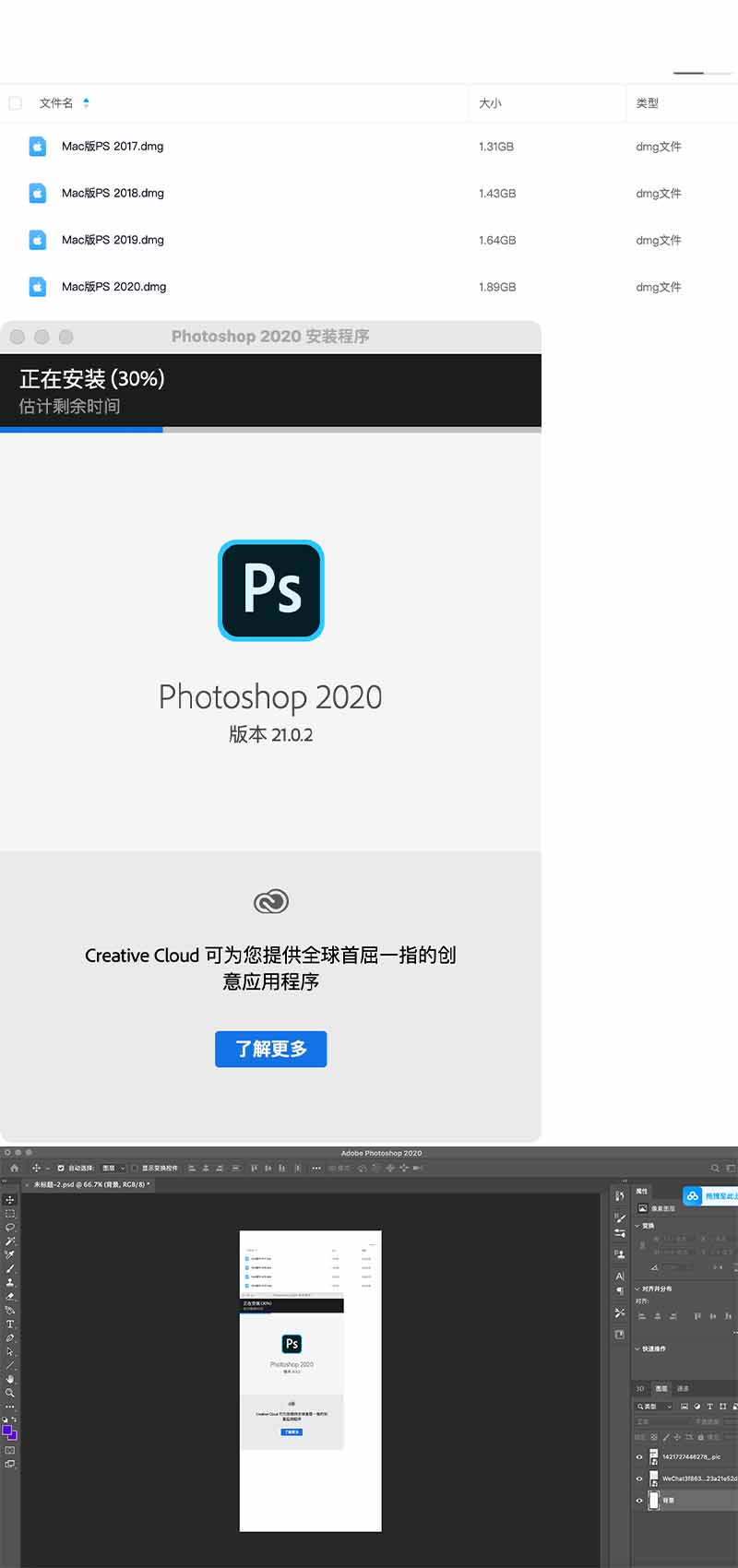Collapse the 对齐并分布 section

(x=637, y=1289)
